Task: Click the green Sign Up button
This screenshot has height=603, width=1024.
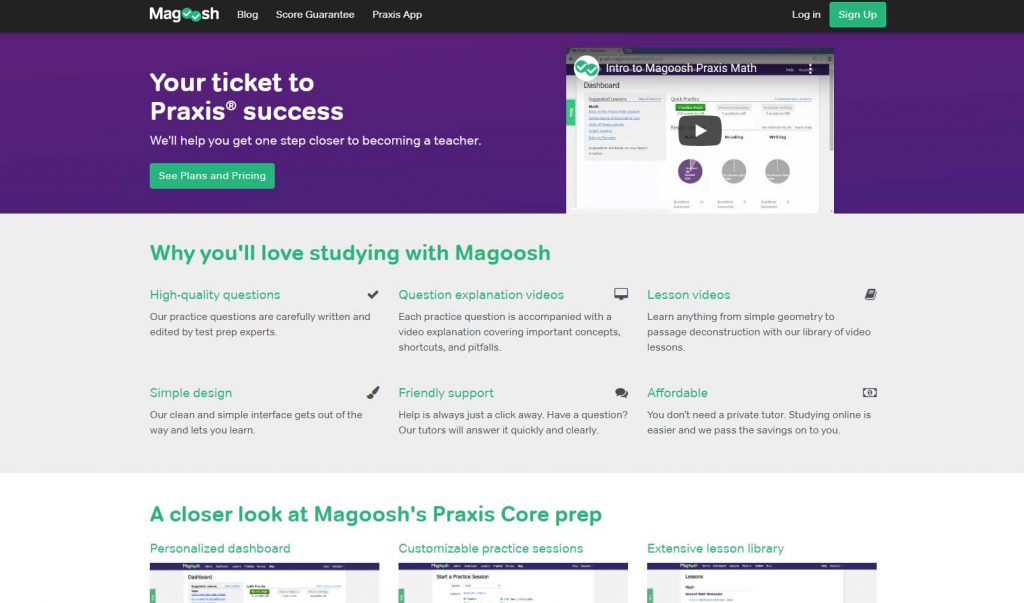Action: [x=857, y=14]
